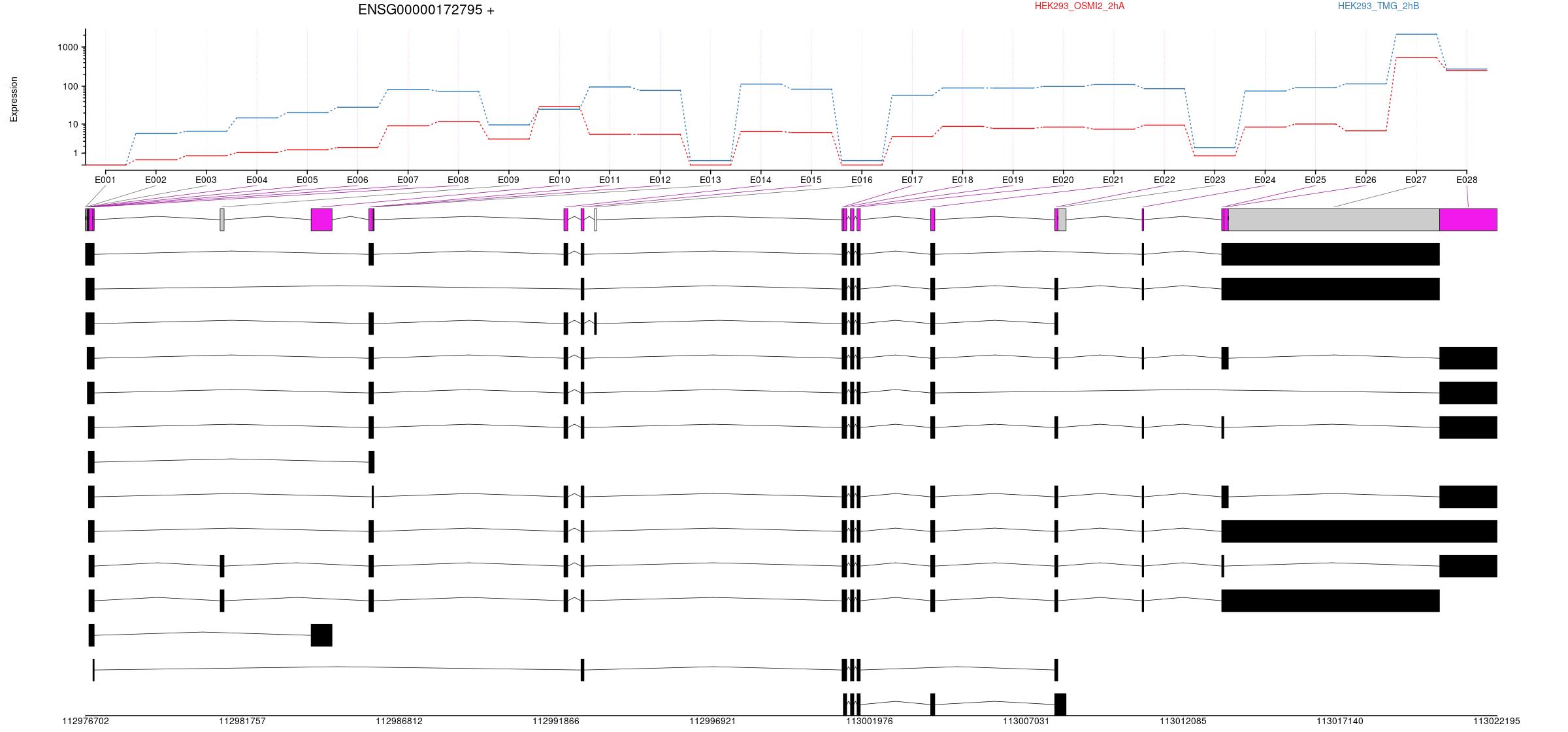Click the E019 label on x-axis

pyautogui.click(x=1013, y=180)
